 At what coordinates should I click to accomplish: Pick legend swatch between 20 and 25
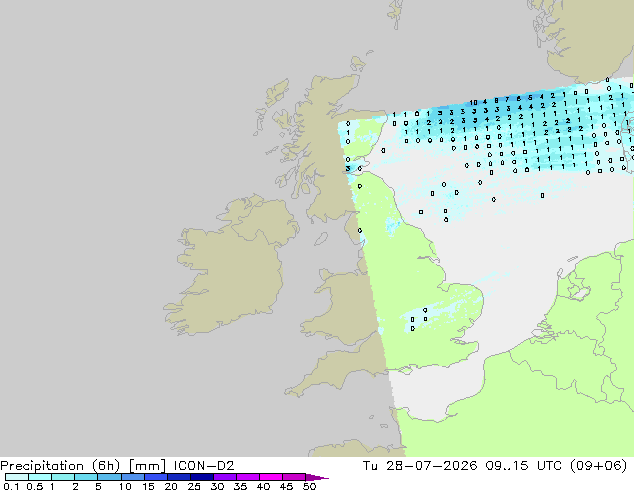[178, 477]
